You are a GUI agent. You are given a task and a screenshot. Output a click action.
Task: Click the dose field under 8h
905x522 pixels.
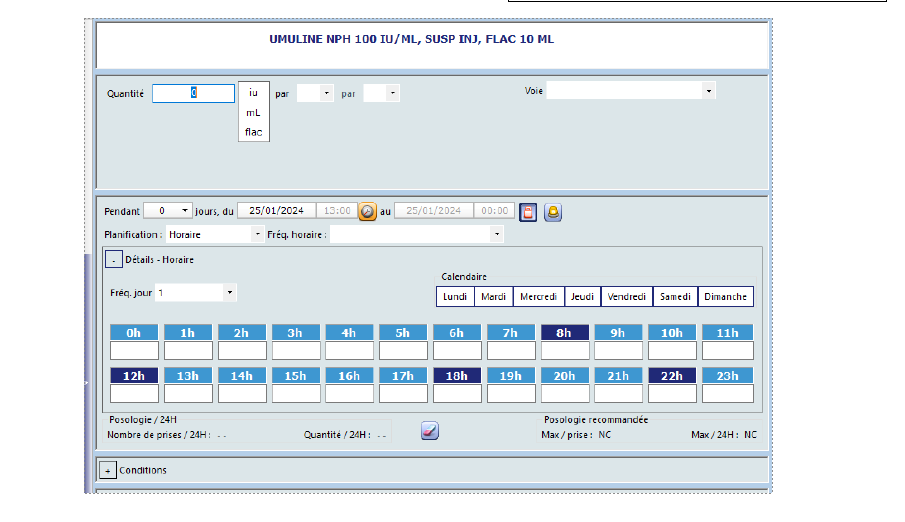click(x=565, y=351)
